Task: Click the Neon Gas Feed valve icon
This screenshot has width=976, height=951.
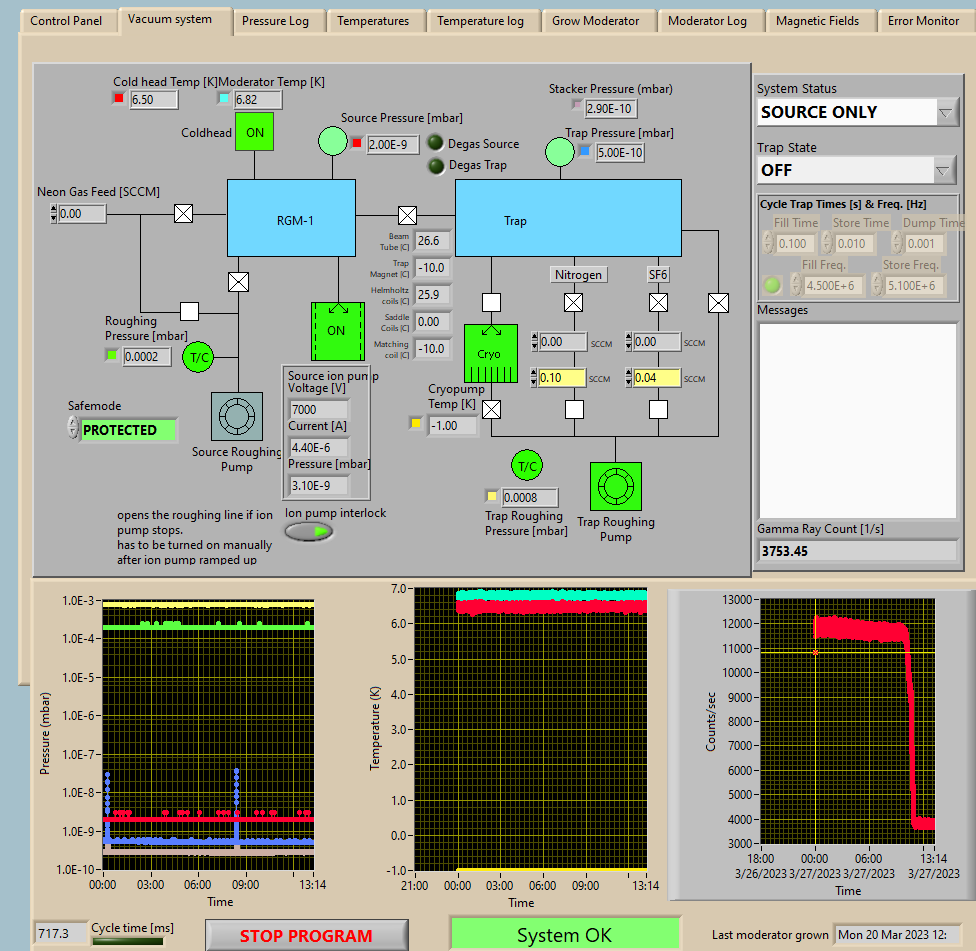Action: [184, 213]
